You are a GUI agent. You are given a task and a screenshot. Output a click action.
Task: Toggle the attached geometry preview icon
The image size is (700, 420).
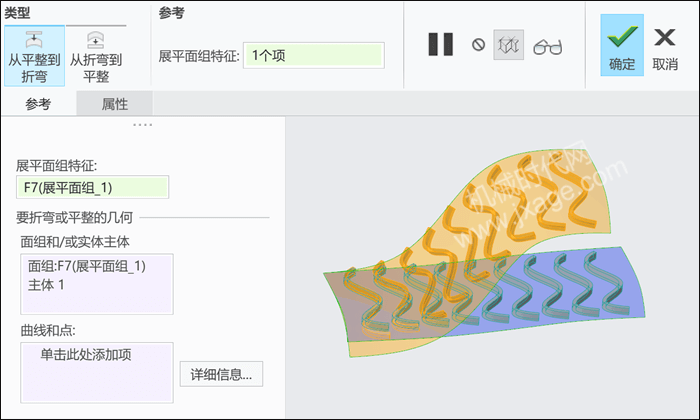click(x=508, y=45)
